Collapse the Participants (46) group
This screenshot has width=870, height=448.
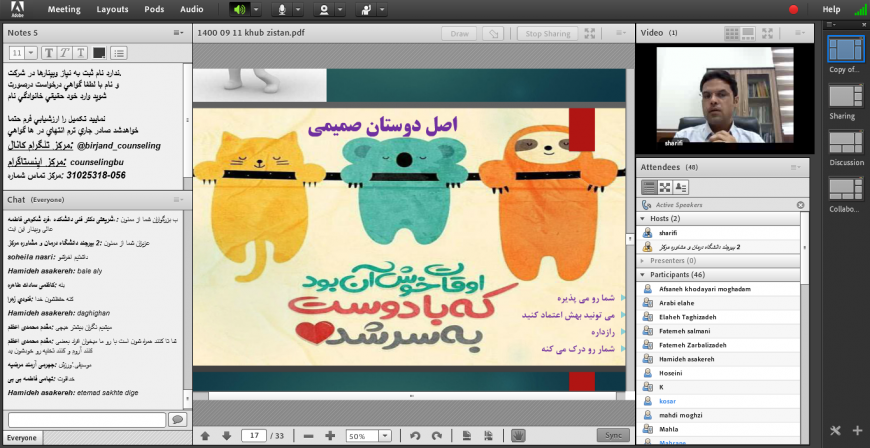pos(644,275)
